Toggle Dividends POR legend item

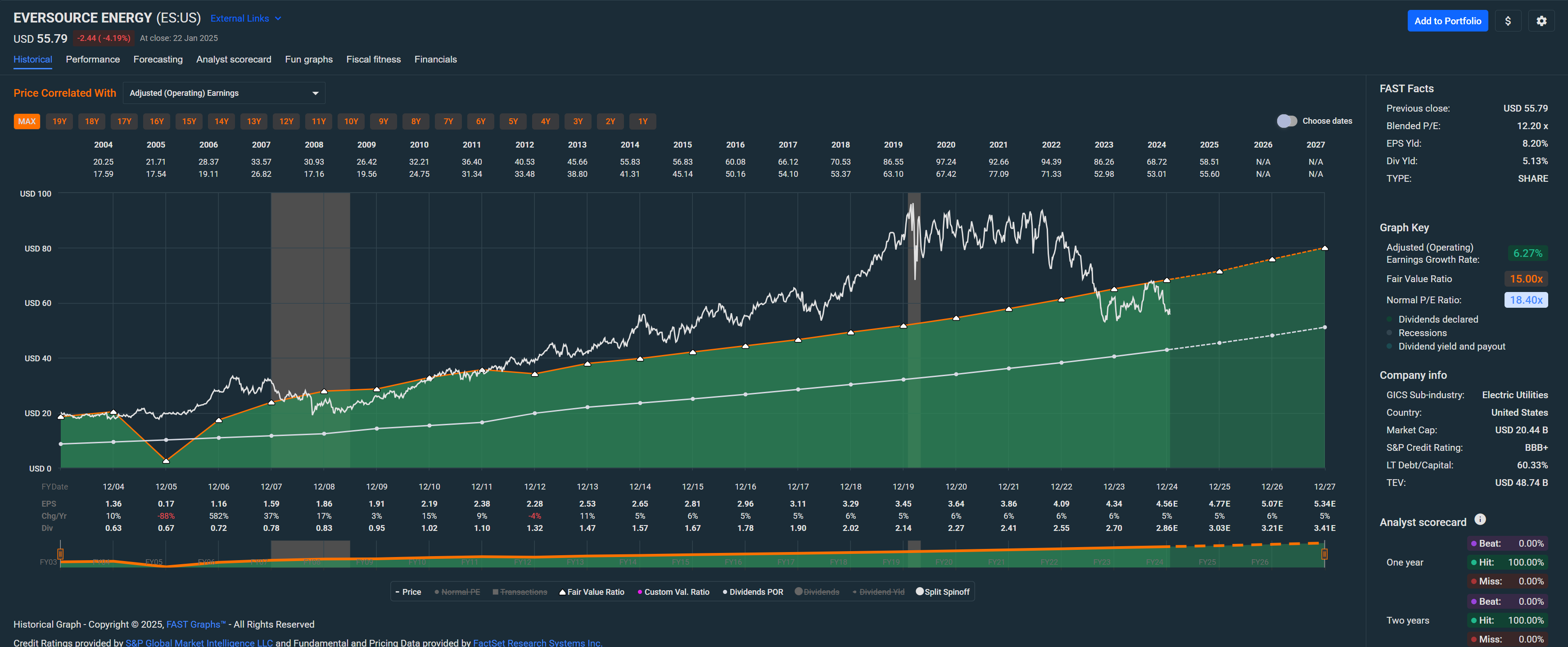[x=753, y=592]
